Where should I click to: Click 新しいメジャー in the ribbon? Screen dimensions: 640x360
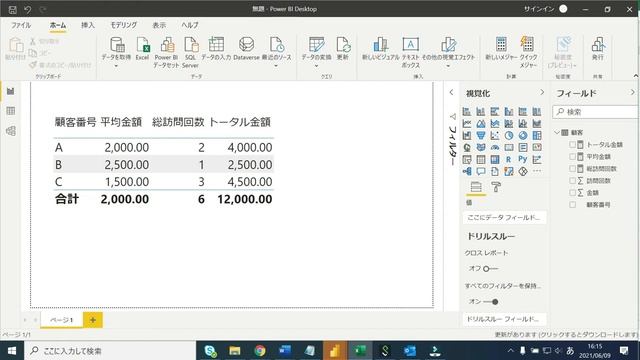click(501, 49)
